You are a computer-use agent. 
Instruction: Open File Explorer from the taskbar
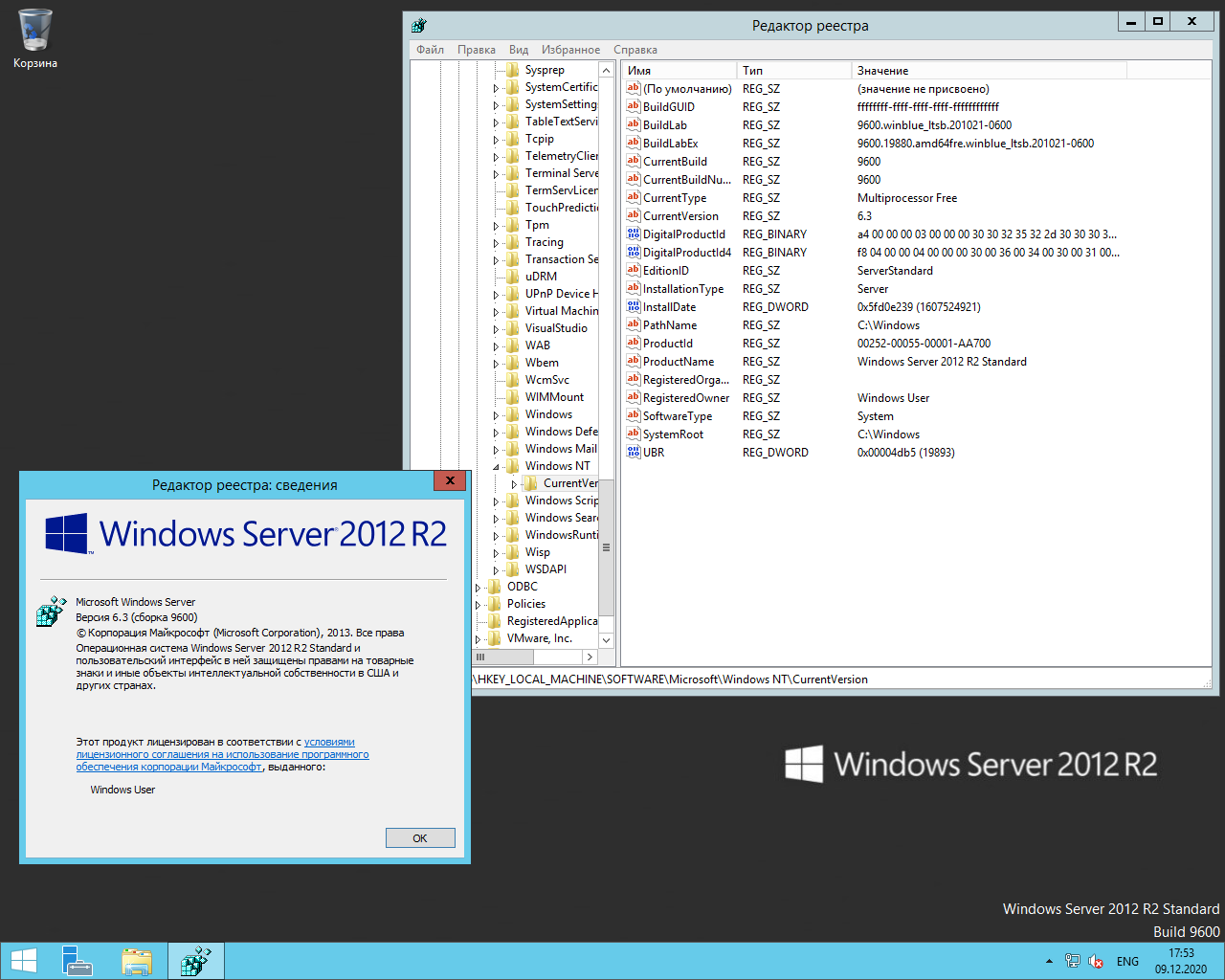tap(137, 961)
